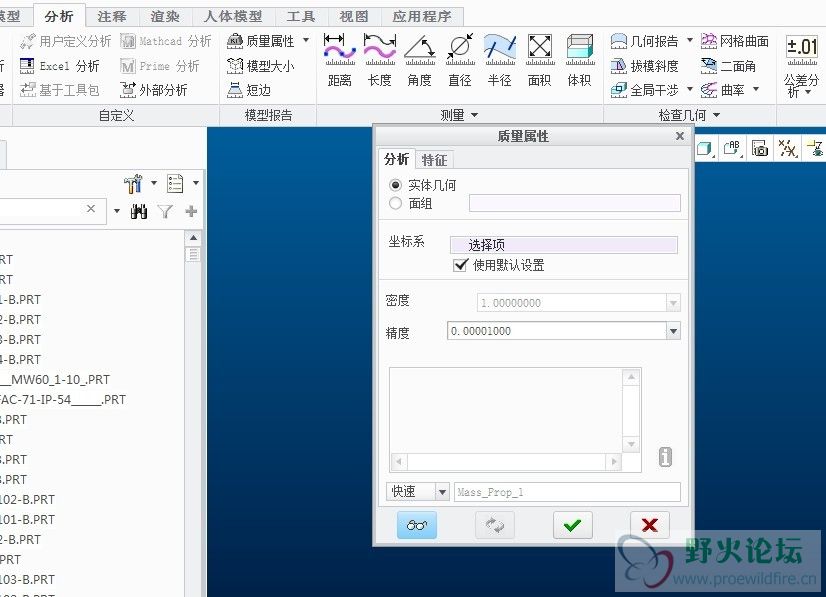Click the info icon in 质量属性 dialog
826x597 pixels.
click(665, 457)
